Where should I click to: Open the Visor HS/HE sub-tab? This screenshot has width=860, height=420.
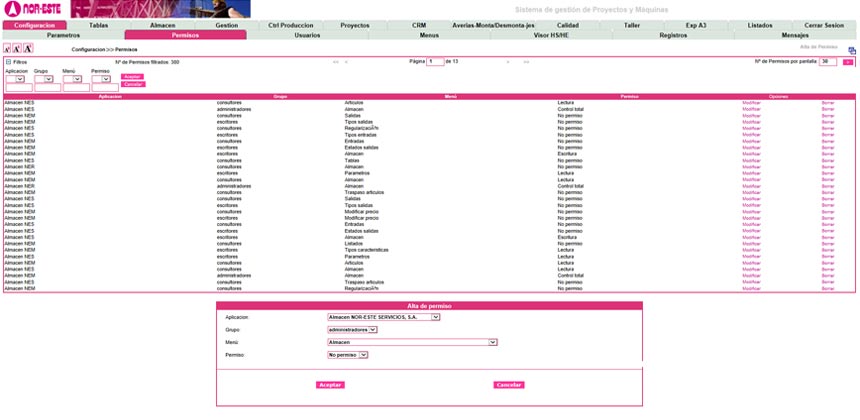(x=551, y=35)
